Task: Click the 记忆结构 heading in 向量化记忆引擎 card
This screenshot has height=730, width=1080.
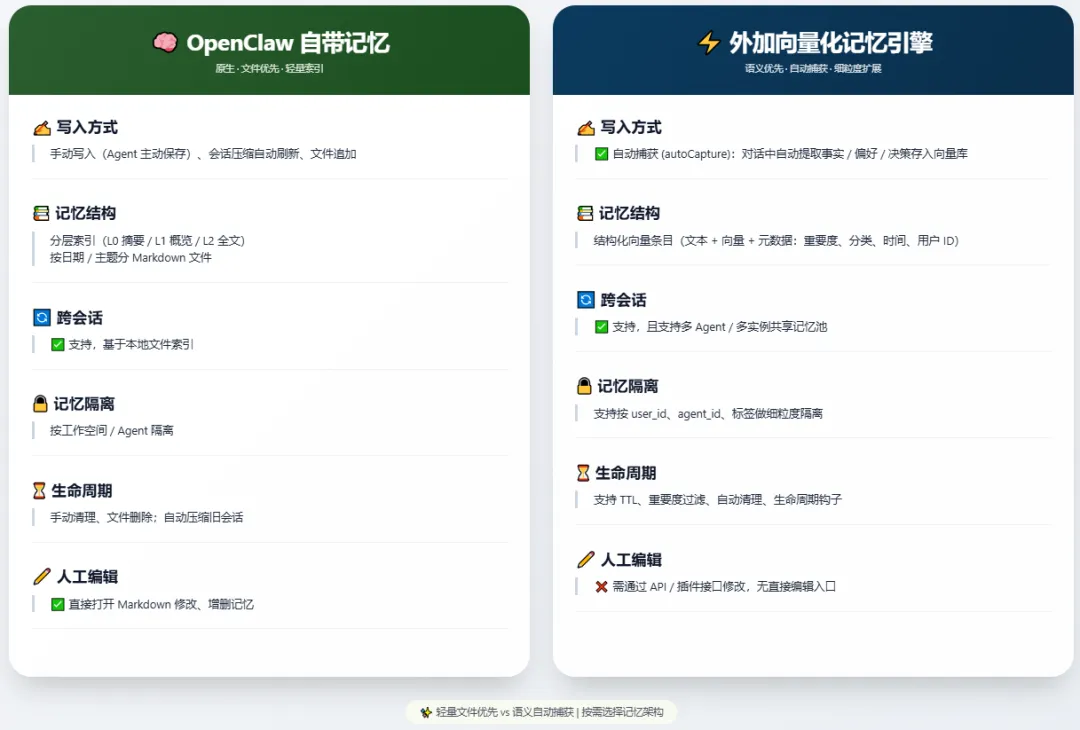Action: click(629, 213)
